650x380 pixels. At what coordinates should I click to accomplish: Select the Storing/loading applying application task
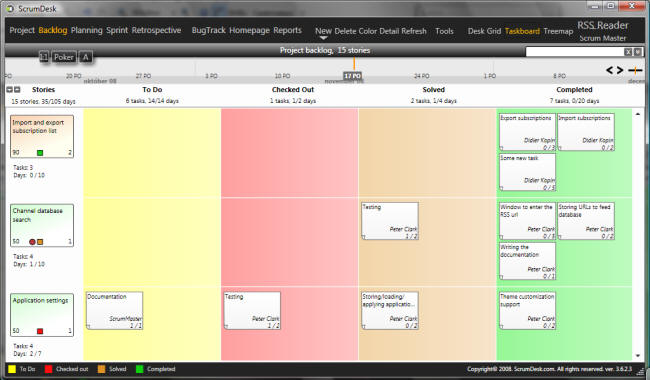coord(390,310)
